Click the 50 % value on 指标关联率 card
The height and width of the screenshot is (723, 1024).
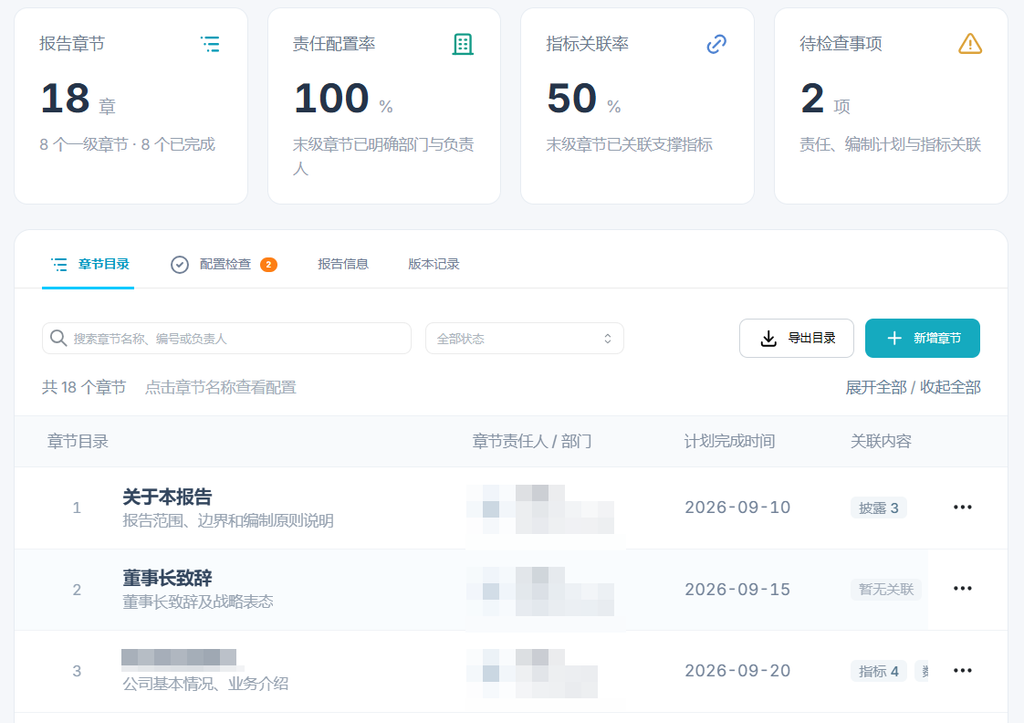pos(584,99)
